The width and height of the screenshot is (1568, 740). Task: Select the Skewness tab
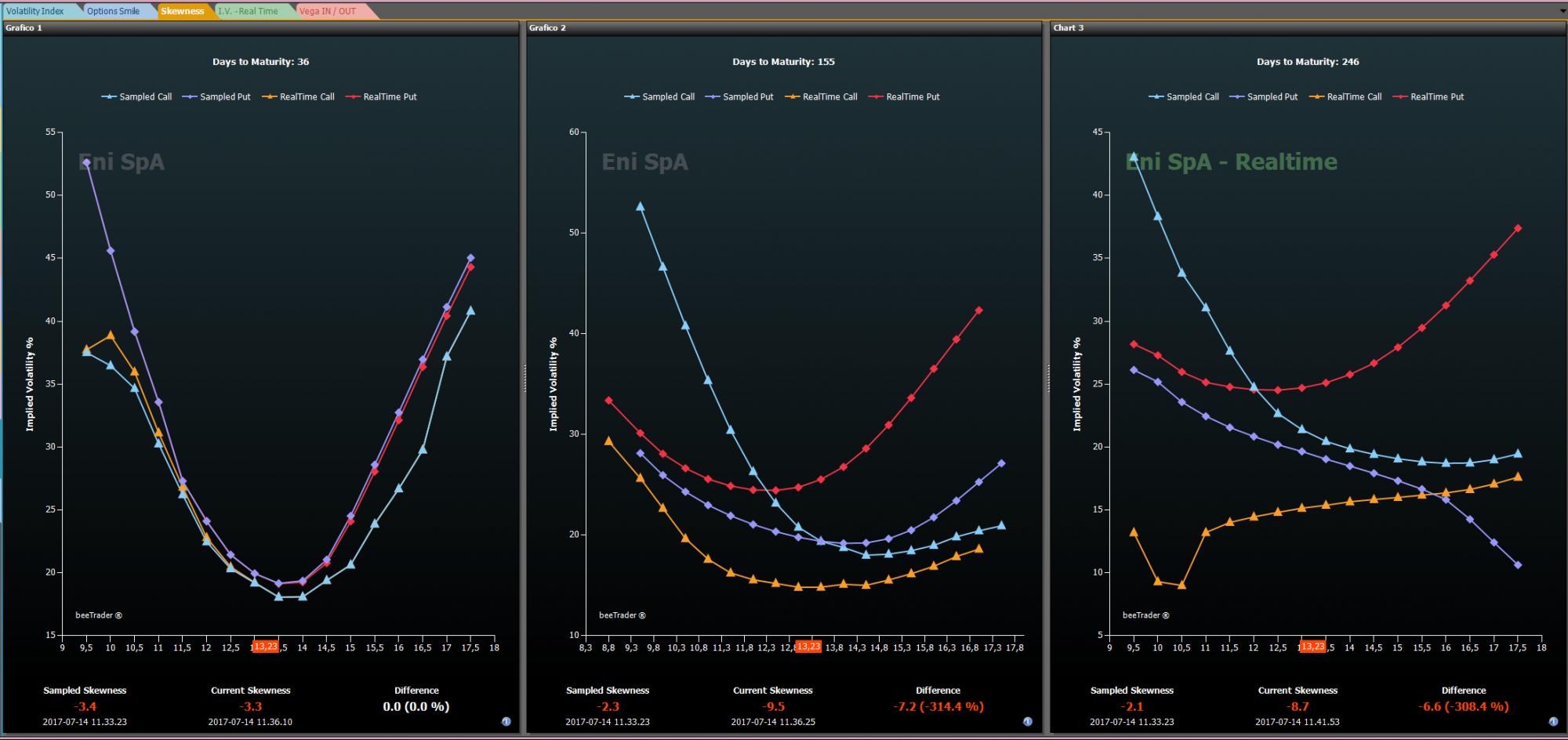coord(183,11)
